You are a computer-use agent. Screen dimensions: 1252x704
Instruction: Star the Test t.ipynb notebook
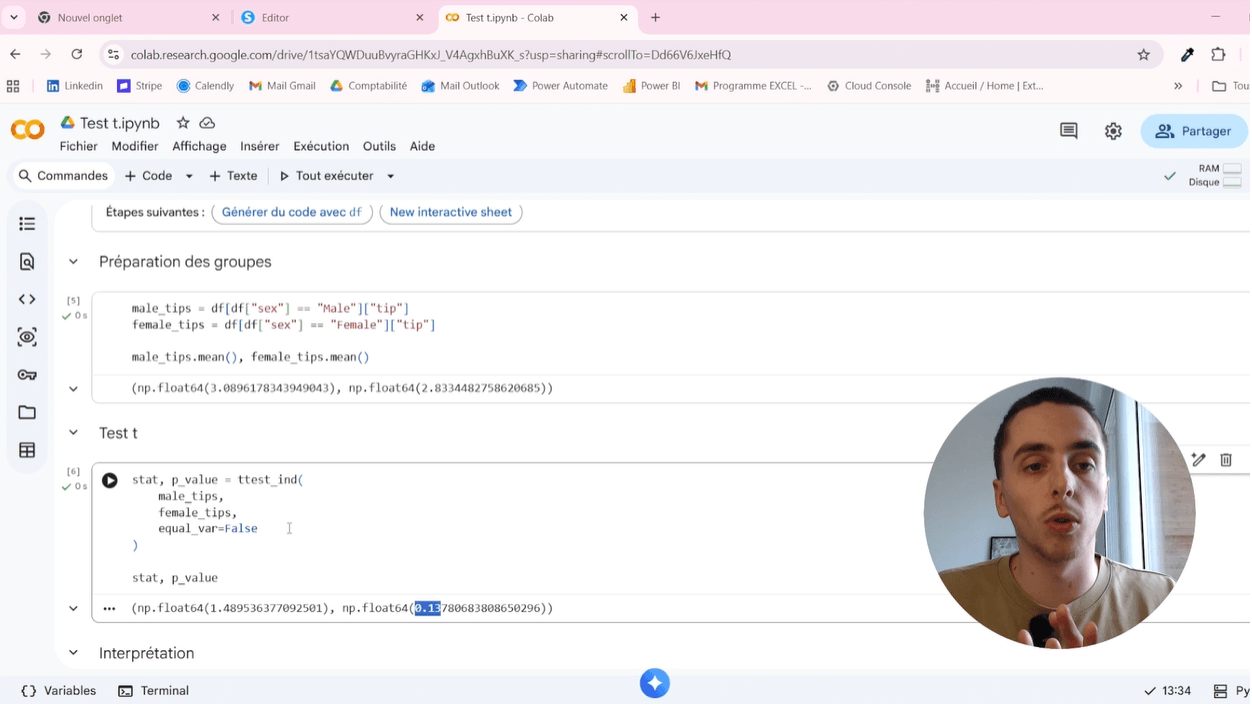(x=183, y=123)
